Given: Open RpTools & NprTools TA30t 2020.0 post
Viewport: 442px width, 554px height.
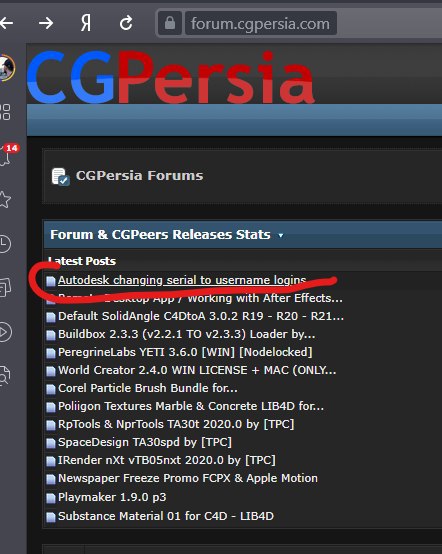Looking at the screenshot, I should click(x=176, y=424).
